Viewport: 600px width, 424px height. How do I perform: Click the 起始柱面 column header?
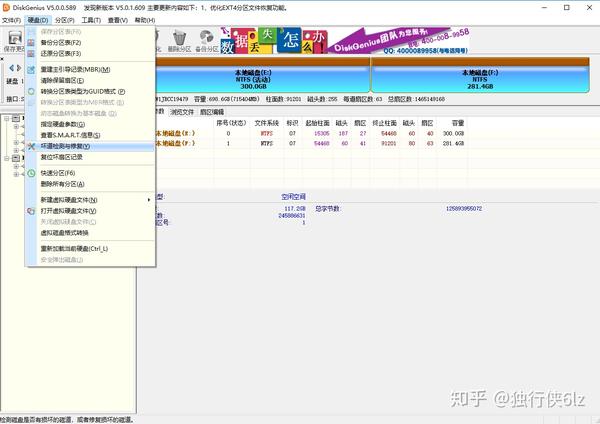point(317,123)
